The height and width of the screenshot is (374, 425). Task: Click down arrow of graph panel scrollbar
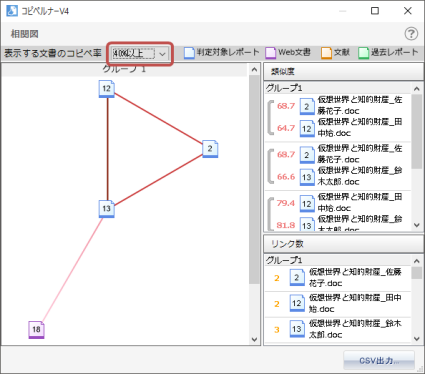[x=254, y=340]
